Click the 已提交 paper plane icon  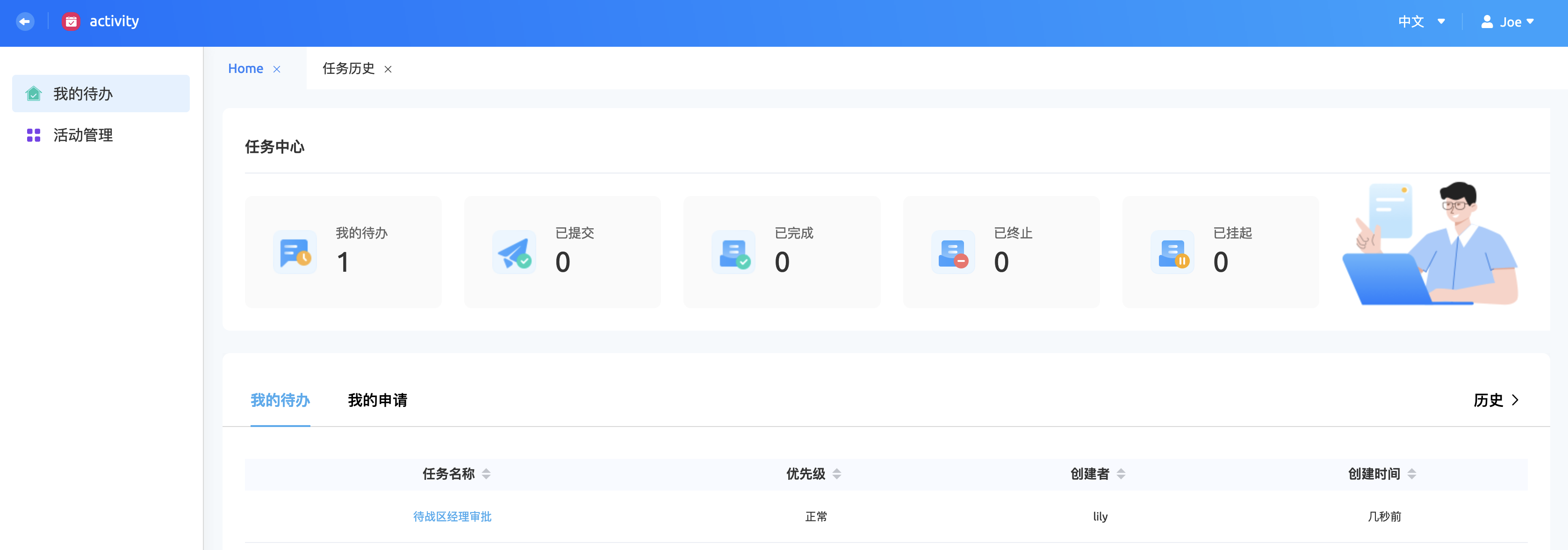point(514,252)
